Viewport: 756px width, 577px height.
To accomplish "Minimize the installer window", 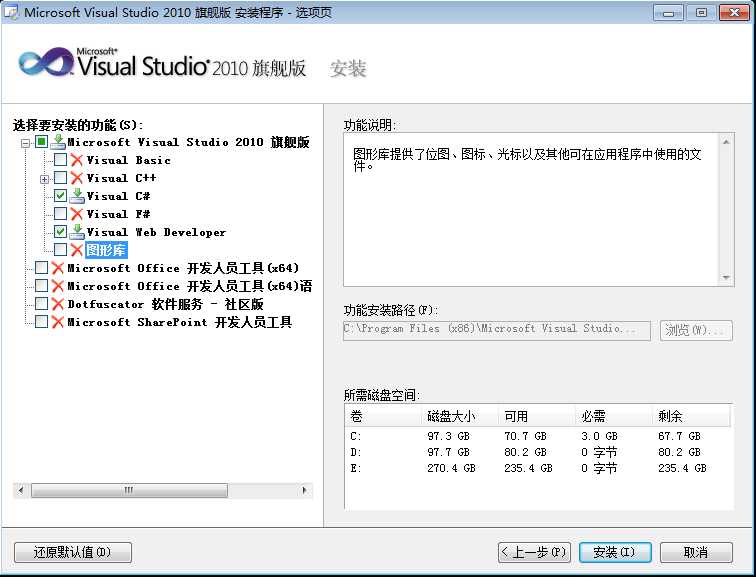I will click(x=668, y=13).
